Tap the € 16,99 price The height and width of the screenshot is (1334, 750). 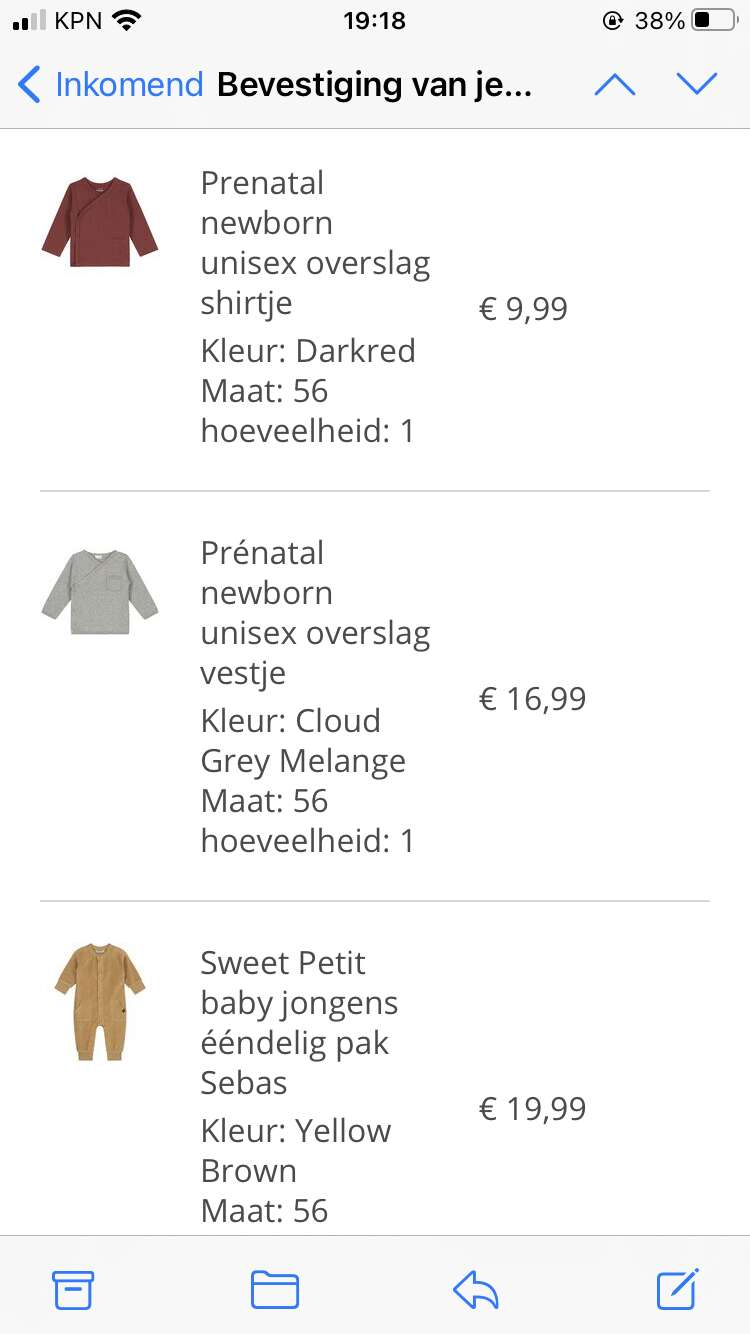(532, 698)
